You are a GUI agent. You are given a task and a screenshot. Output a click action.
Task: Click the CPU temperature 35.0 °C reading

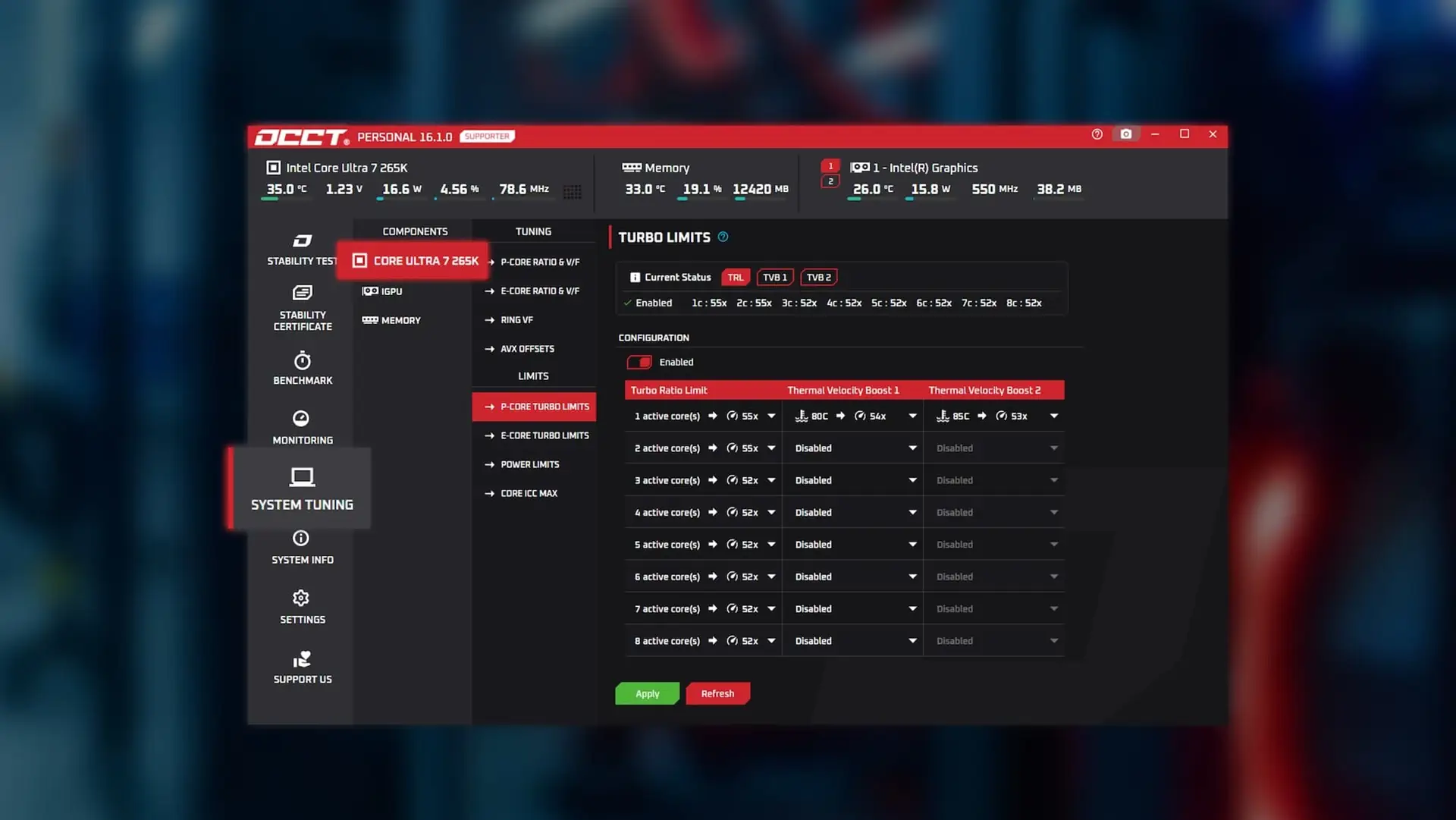click(287, 189)
